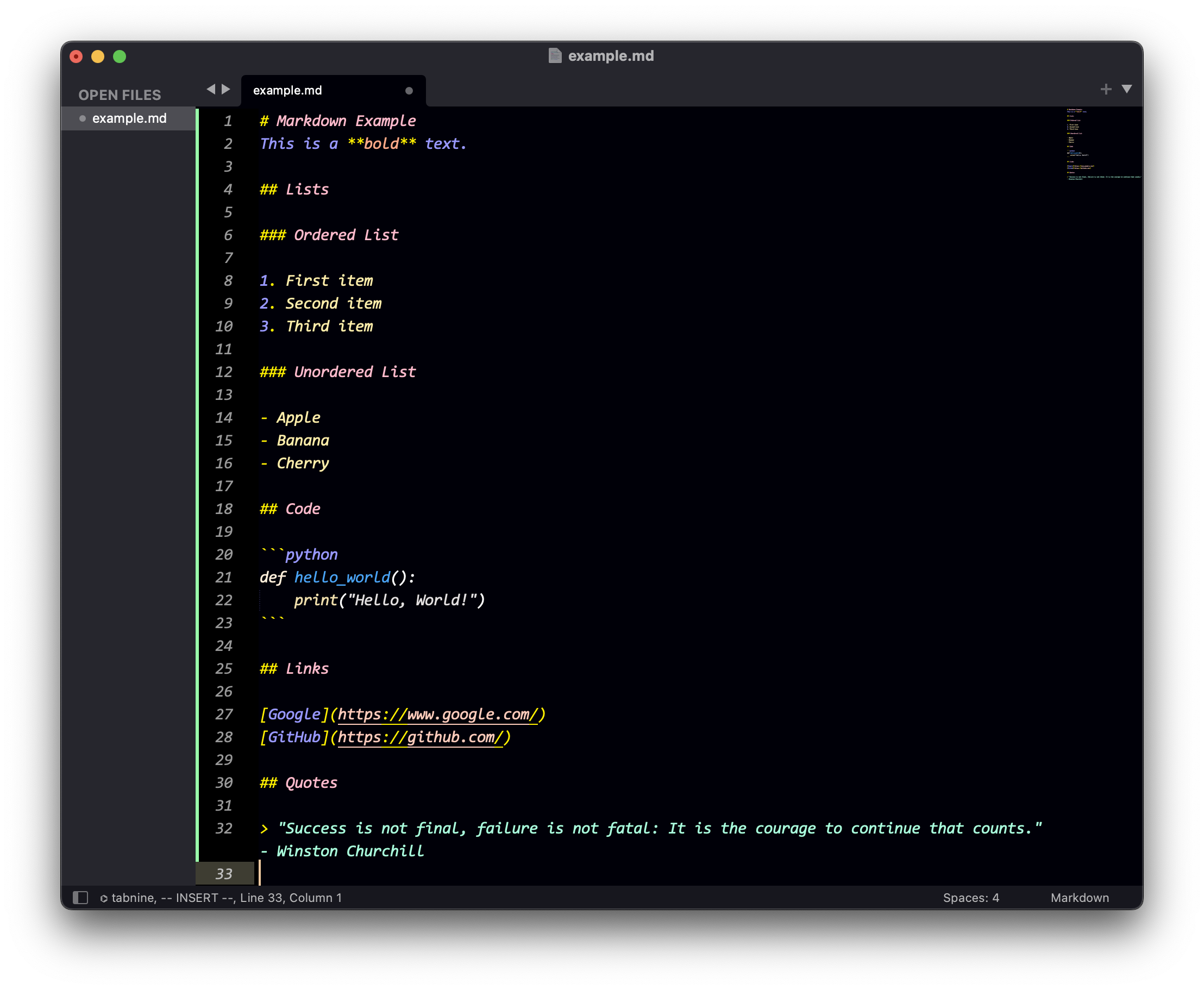Open the tab overflow dropdown triangle
Viewport: 1204px width, 990px height.
(1127, 89)
